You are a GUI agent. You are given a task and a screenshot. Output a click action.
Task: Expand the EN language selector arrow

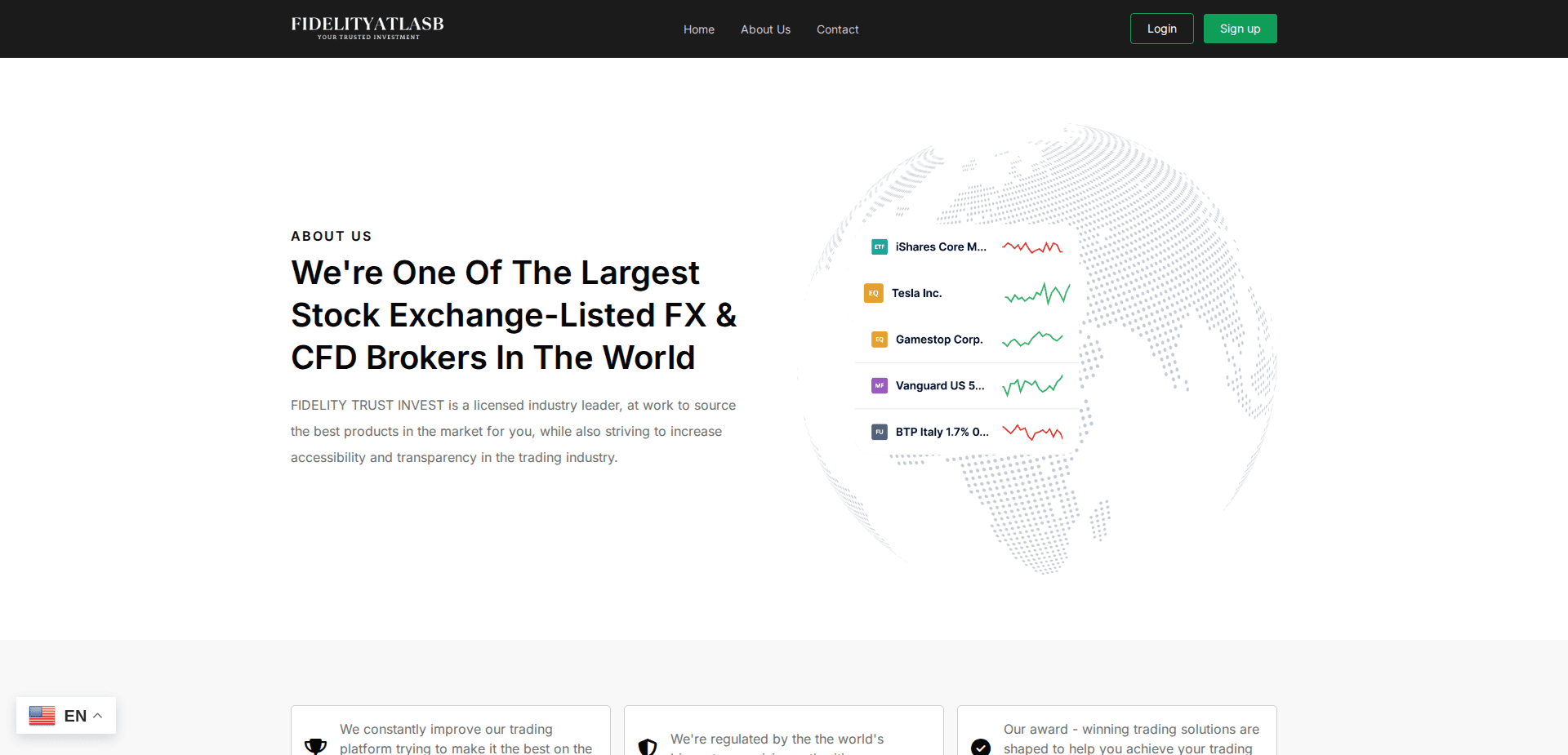pyautogui.click(x=98, y=716)
